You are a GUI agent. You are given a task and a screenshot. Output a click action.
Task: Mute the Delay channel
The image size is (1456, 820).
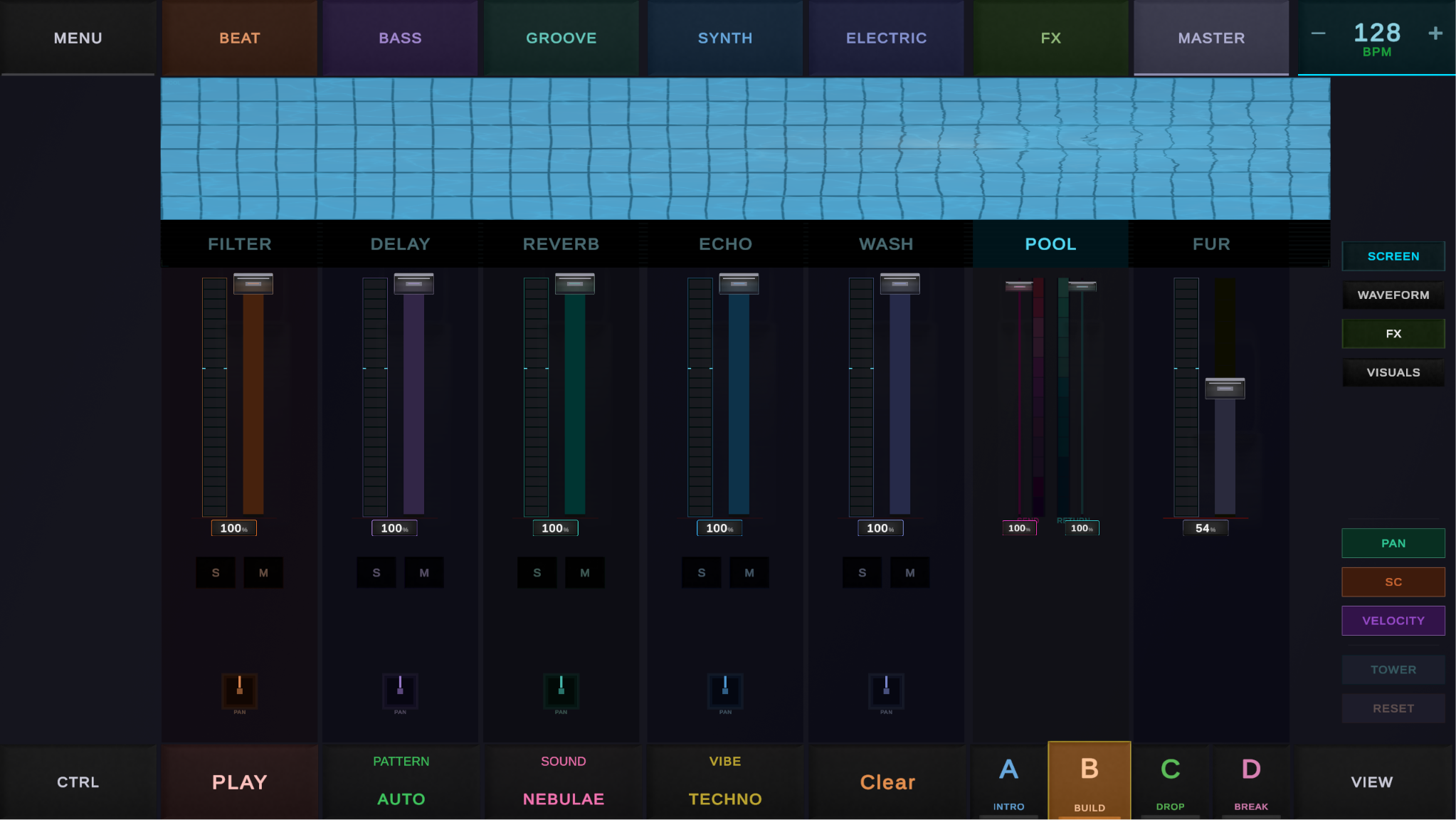tap(424, 572)
